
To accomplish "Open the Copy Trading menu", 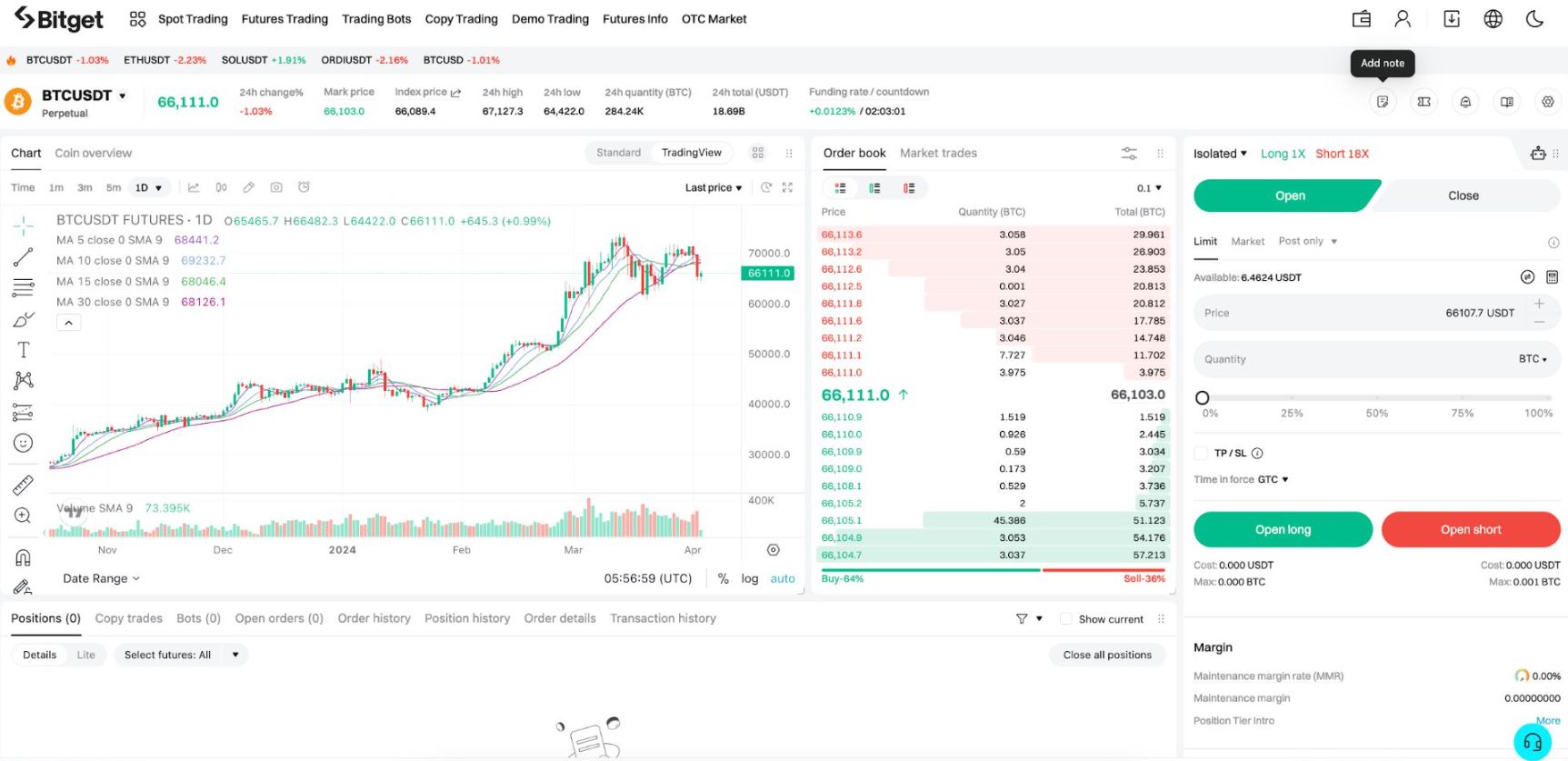I will point(461,19).
